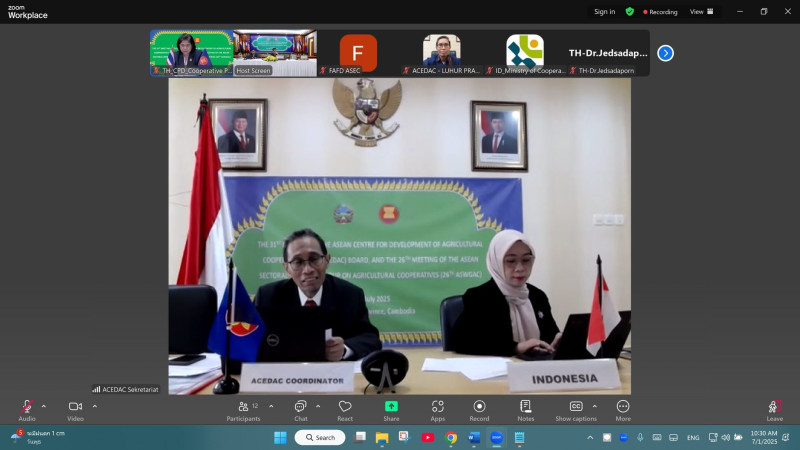
Task: Open the View layout menu
Action: [702, 12]
